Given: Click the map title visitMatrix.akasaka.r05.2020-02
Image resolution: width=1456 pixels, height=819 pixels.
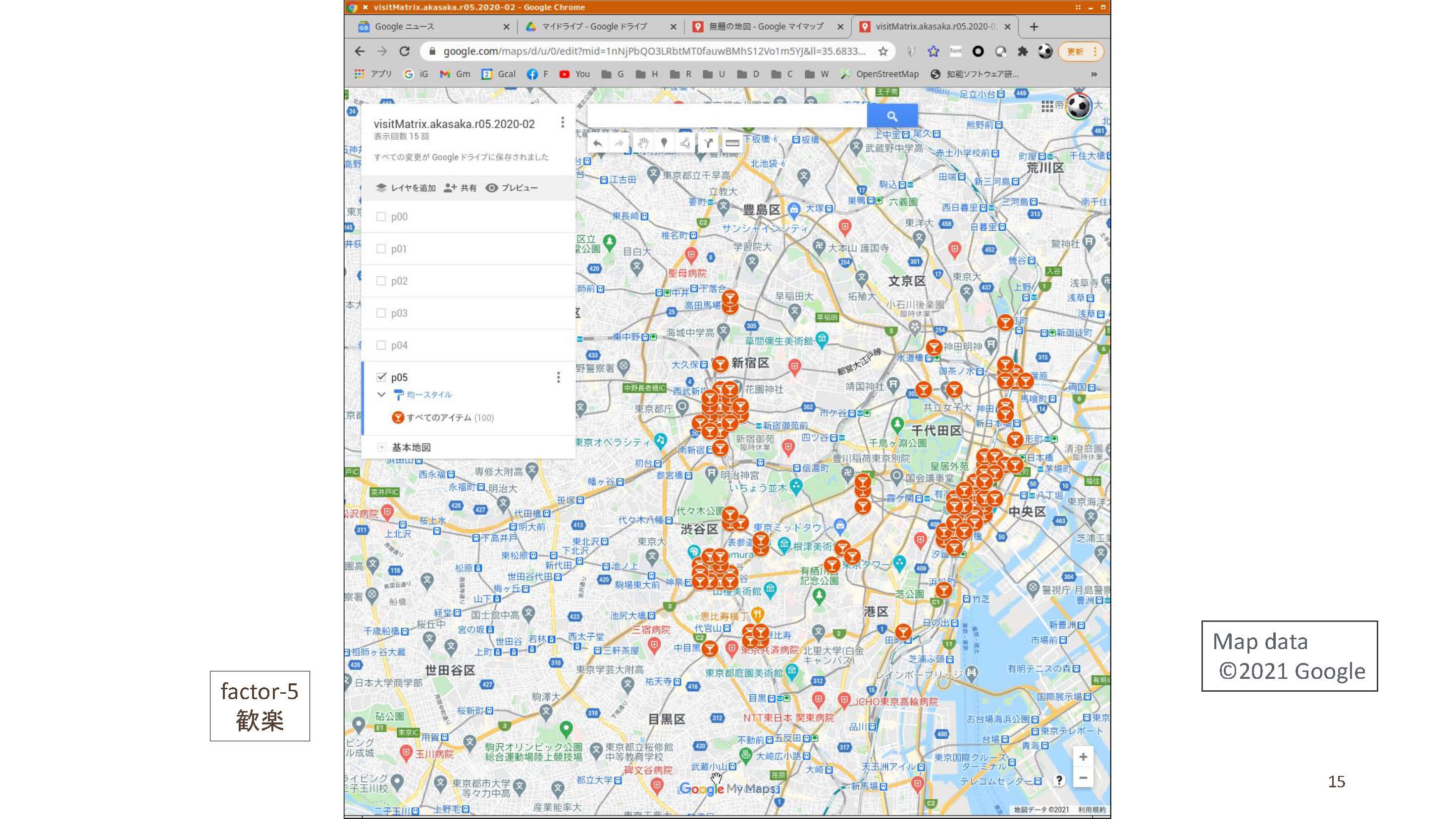Looking at the screenshot, I should point(454,124).
